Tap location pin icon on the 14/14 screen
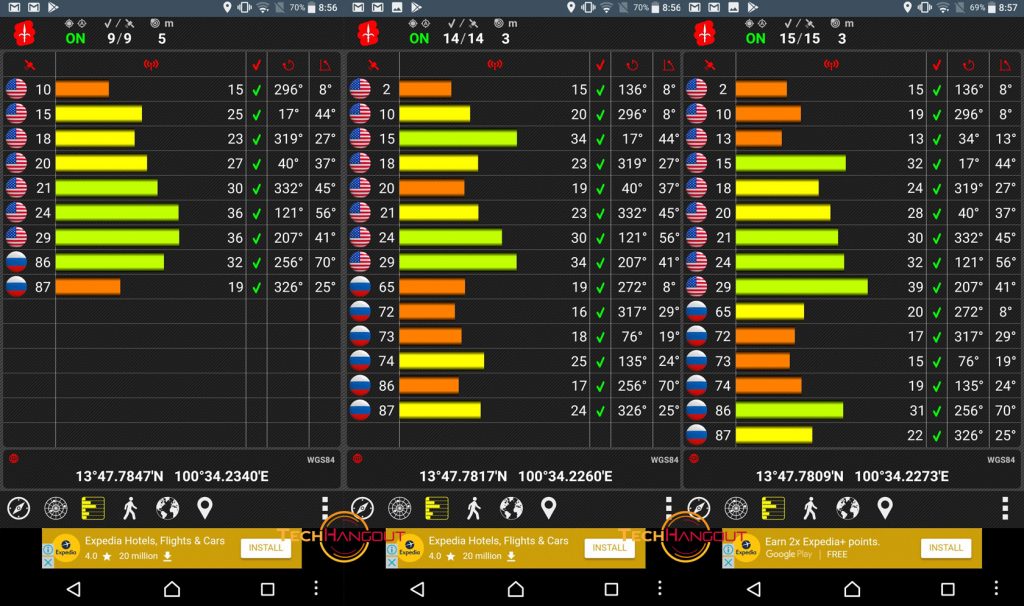 coord(548,508)
